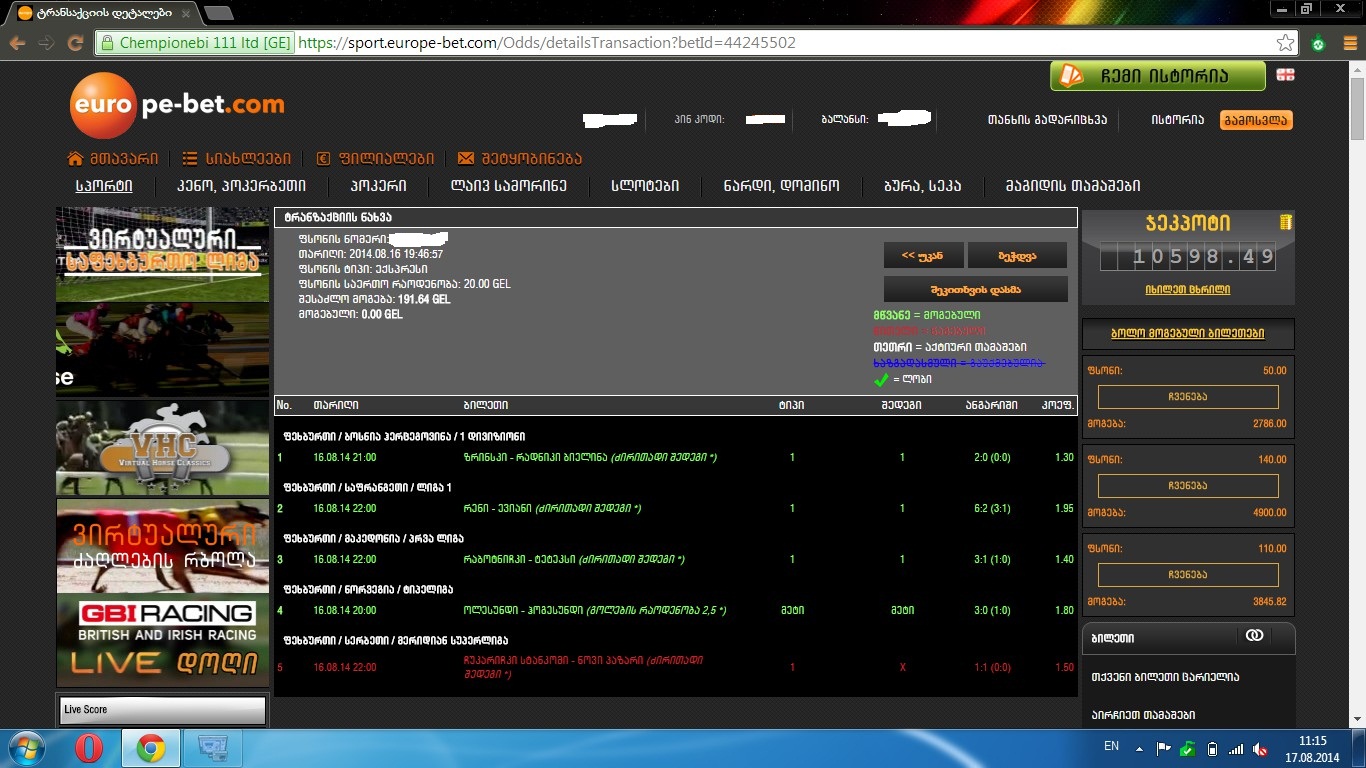Click ჩვენება for the 110.00 ticket
Screen dimensions: 1366x768
click(x=1188, y=575)
